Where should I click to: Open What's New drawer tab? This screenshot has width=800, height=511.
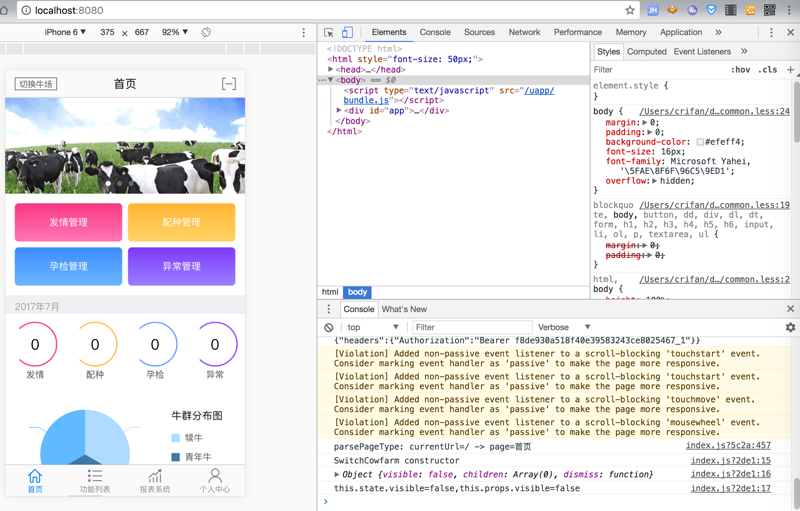tap(404, 309)
